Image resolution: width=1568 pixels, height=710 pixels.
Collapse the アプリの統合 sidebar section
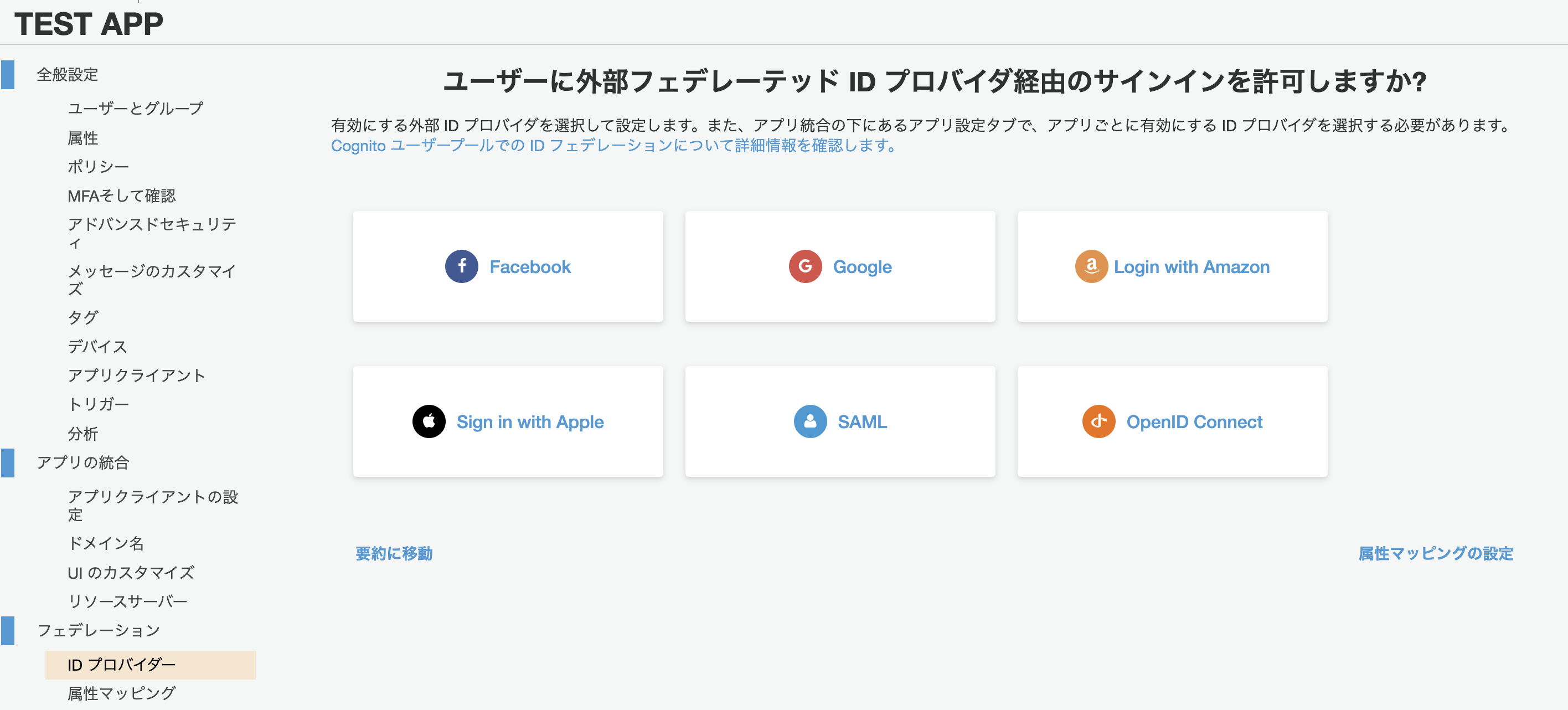[x=83, y=463]
